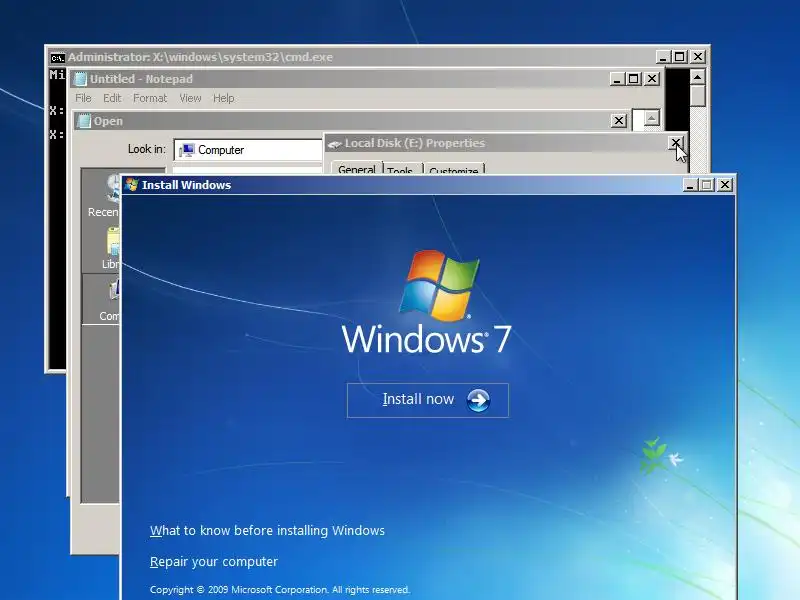Close the cmd.exe window
The width and height of the screenshot is (800, 600).
[x=697, y=57]
